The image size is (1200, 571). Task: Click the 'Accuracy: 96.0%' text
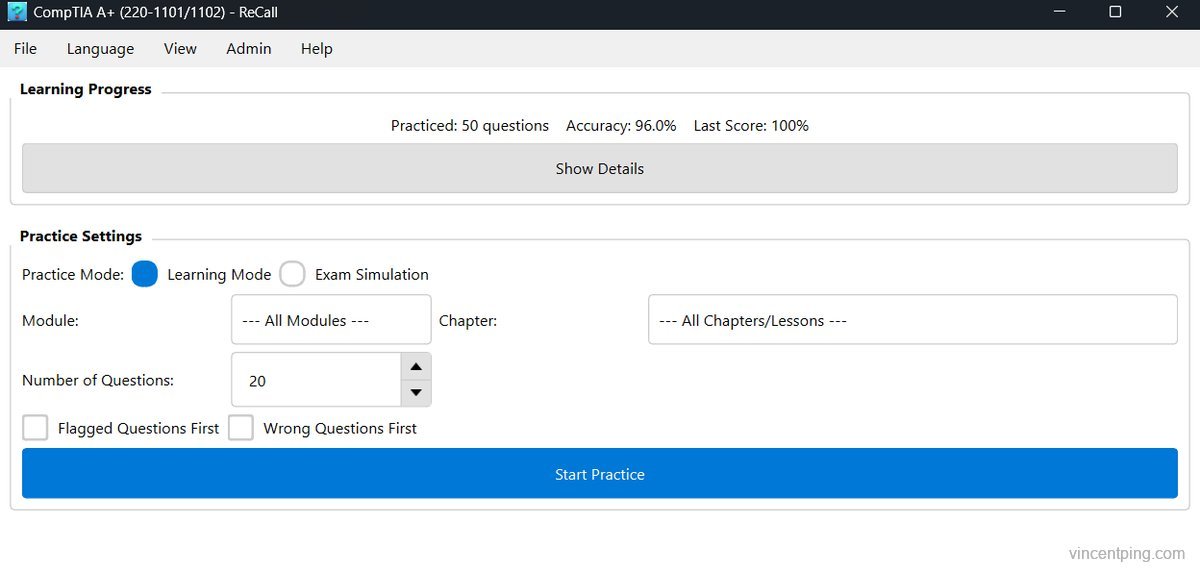click(x=621, y=126)
